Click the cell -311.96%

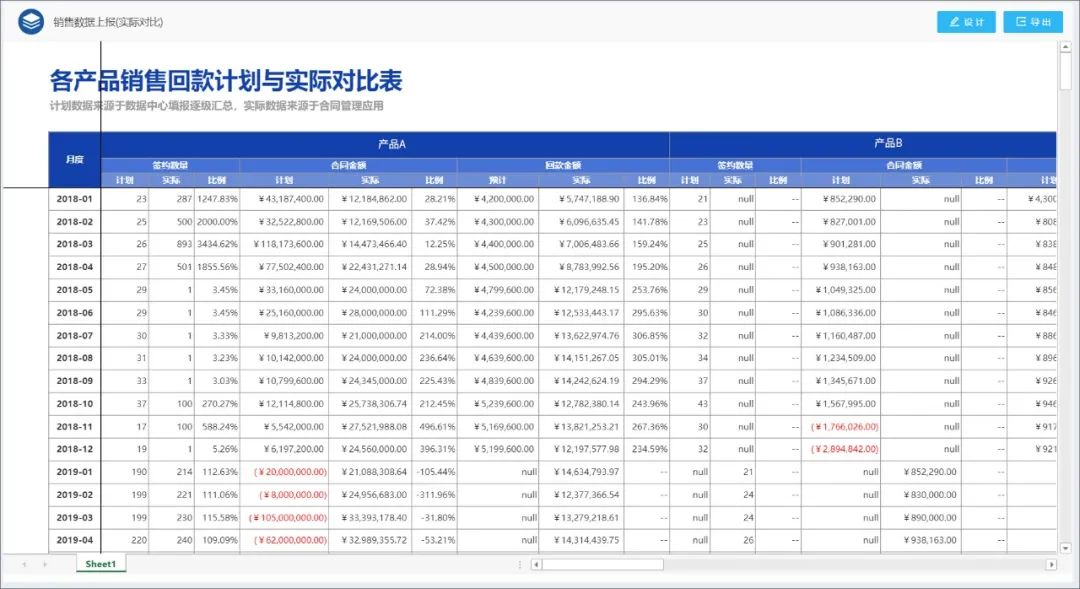434,495
